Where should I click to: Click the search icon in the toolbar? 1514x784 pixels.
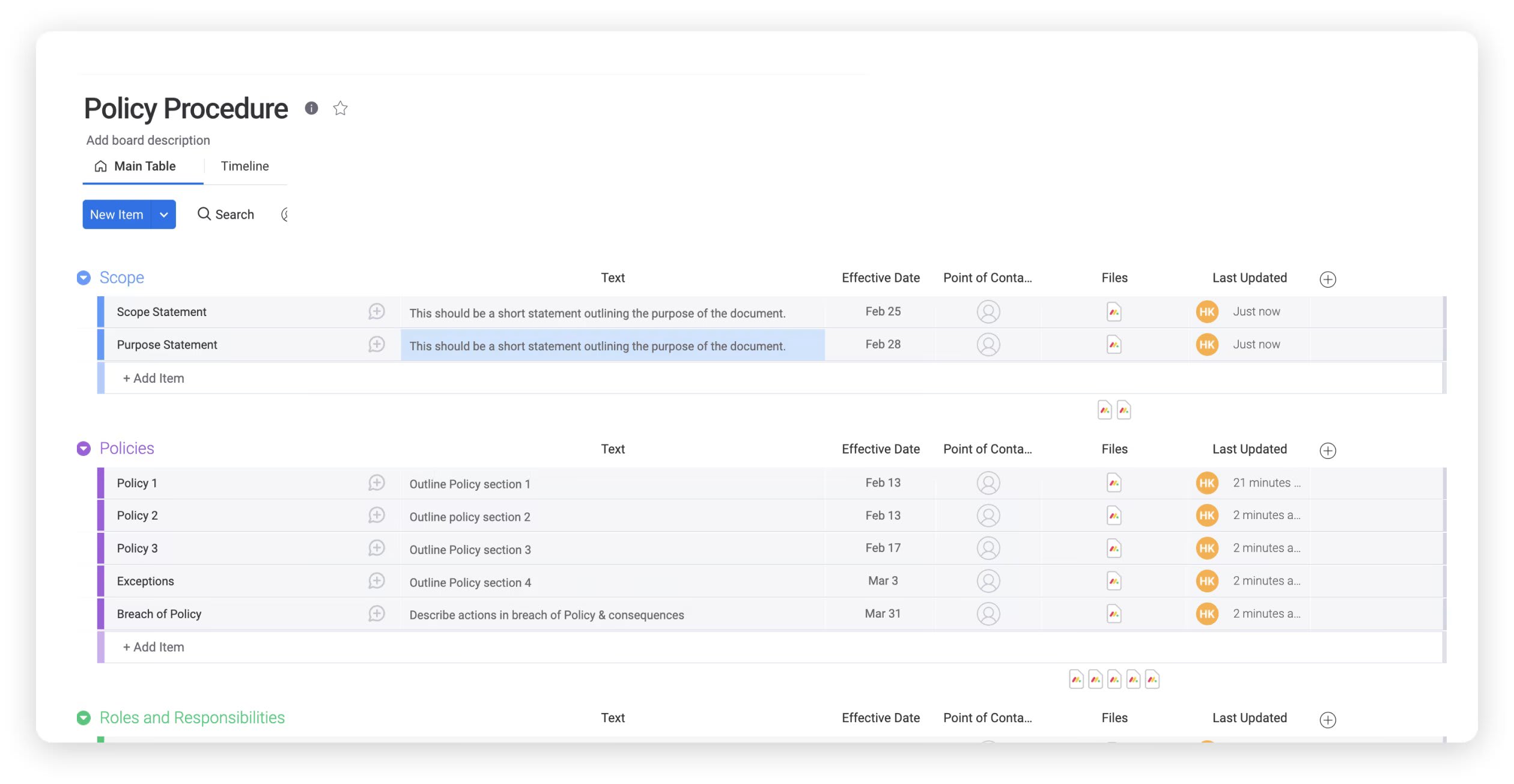[203, 214]
